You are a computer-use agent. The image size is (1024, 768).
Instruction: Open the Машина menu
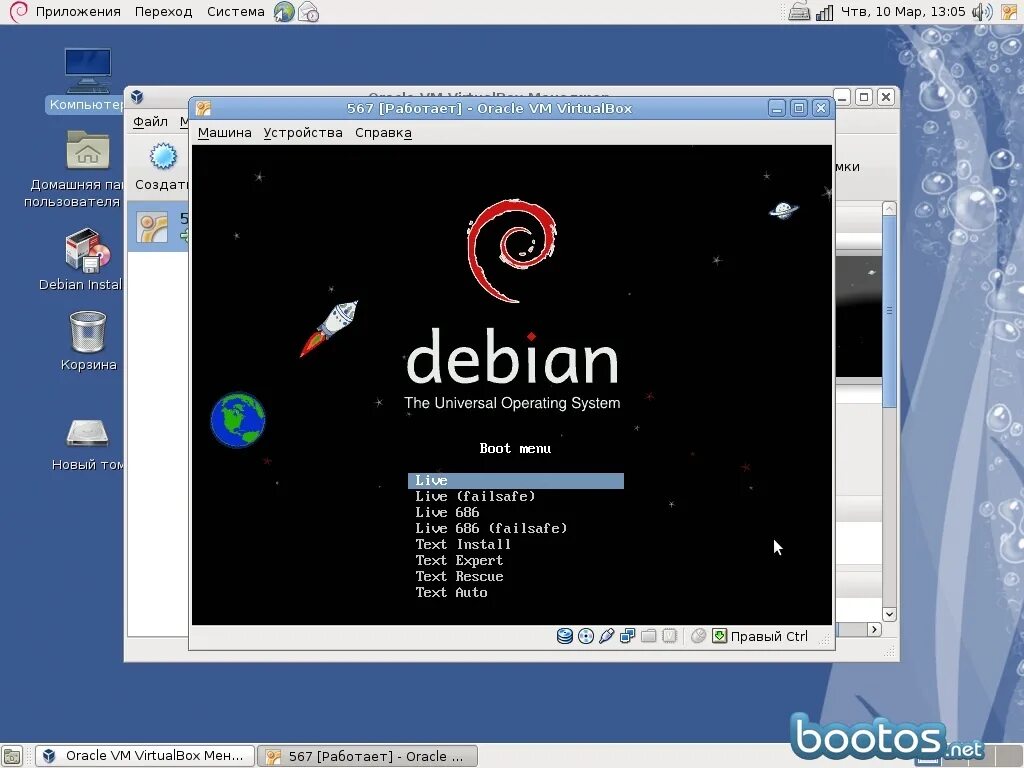[x=225, y=133]
